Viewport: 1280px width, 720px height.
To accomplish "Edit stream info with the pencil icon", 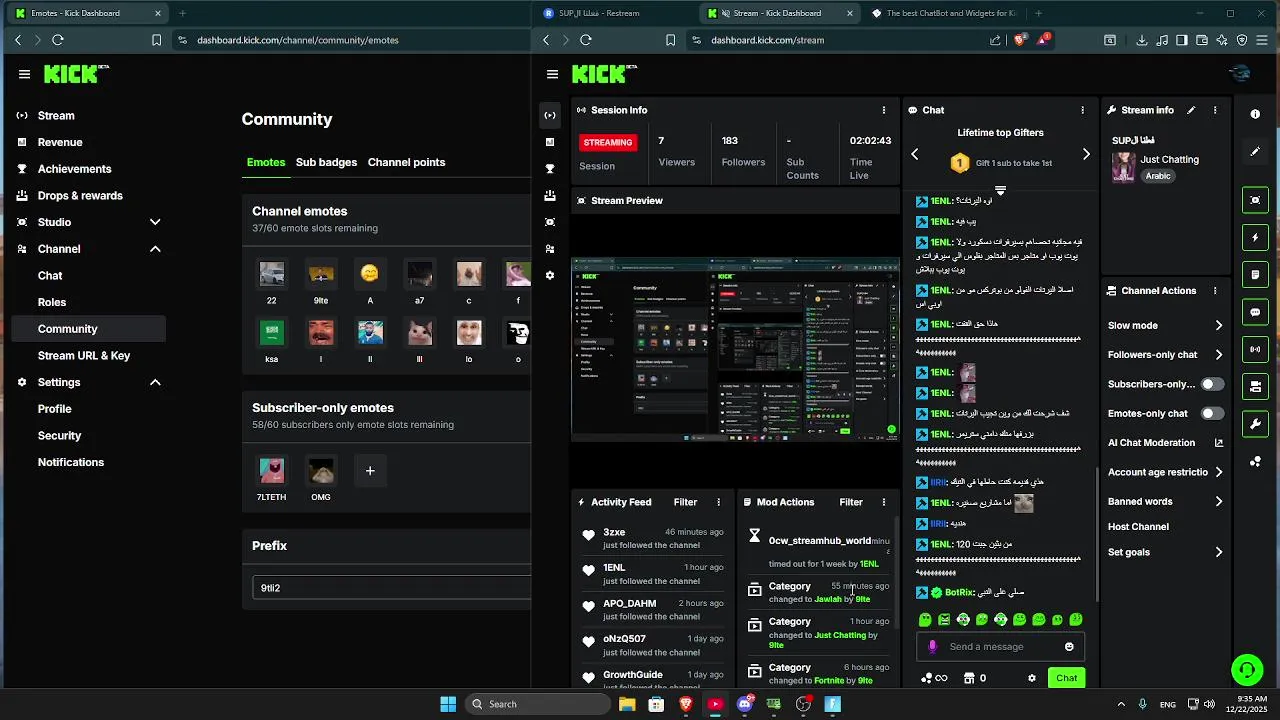I will (1191, 110).
